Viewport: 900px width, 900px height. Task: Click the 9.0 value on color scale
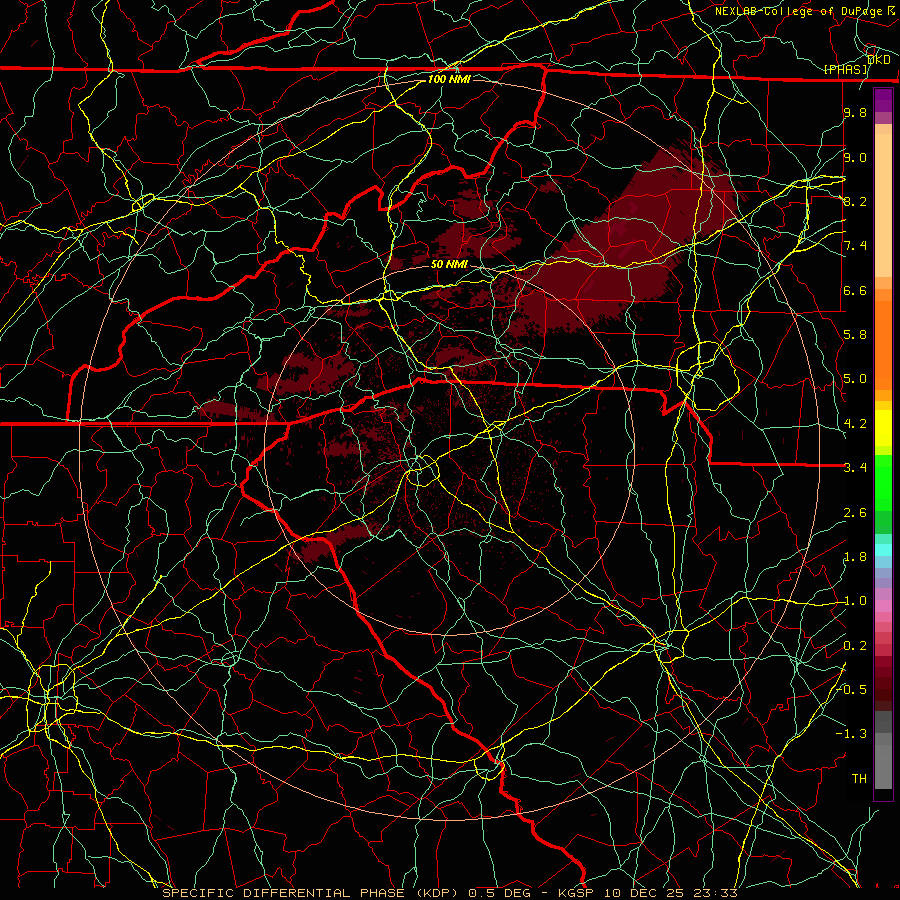pos(855,157)
